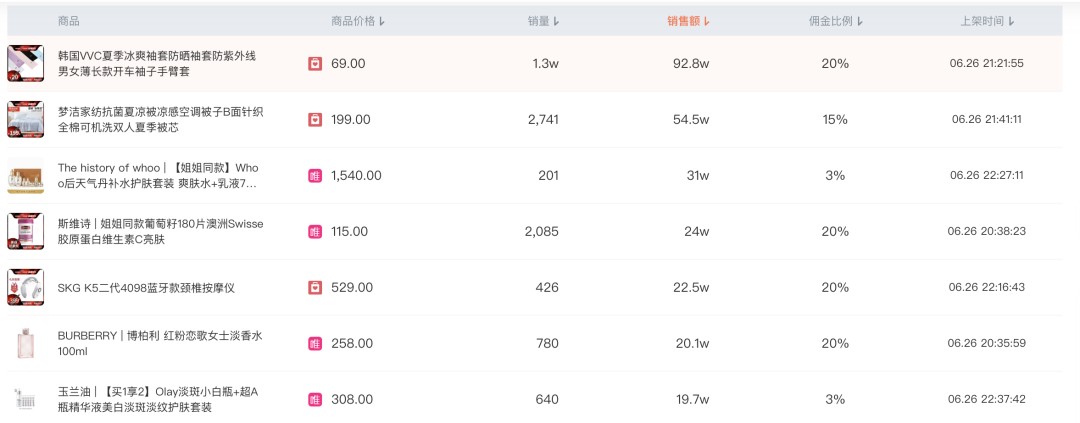Click the pink 唯 icon beside 1,540.00
This screenshot has width=1080, height=423.
point(315,176)
